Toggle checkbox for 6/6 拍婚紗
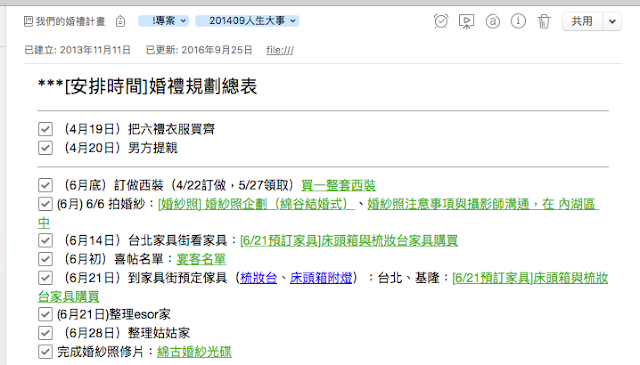Image resolution: width=640 pixels, height=365 pixels. click(45, 204)
